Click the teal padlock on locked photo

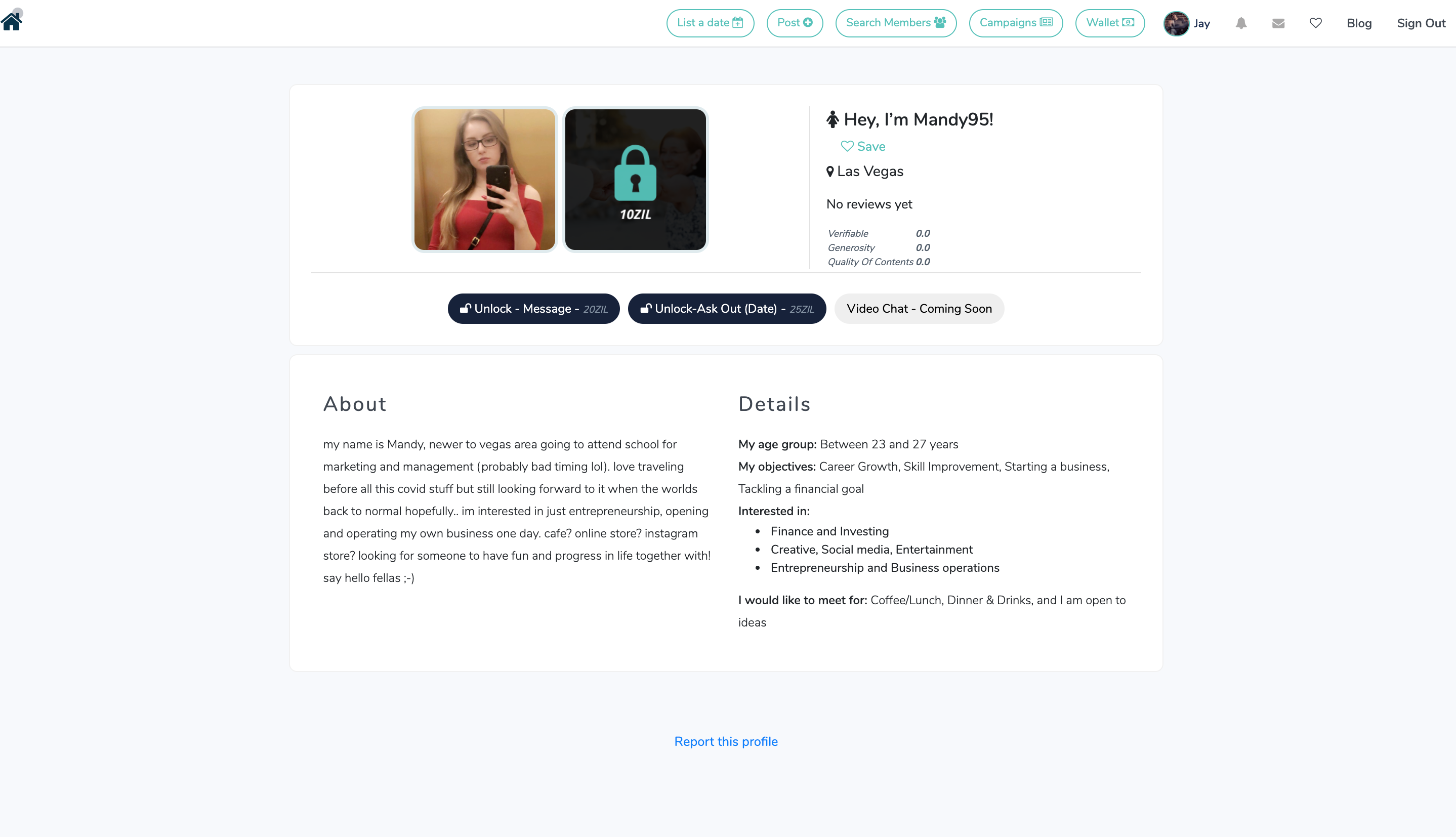point(635,173)
